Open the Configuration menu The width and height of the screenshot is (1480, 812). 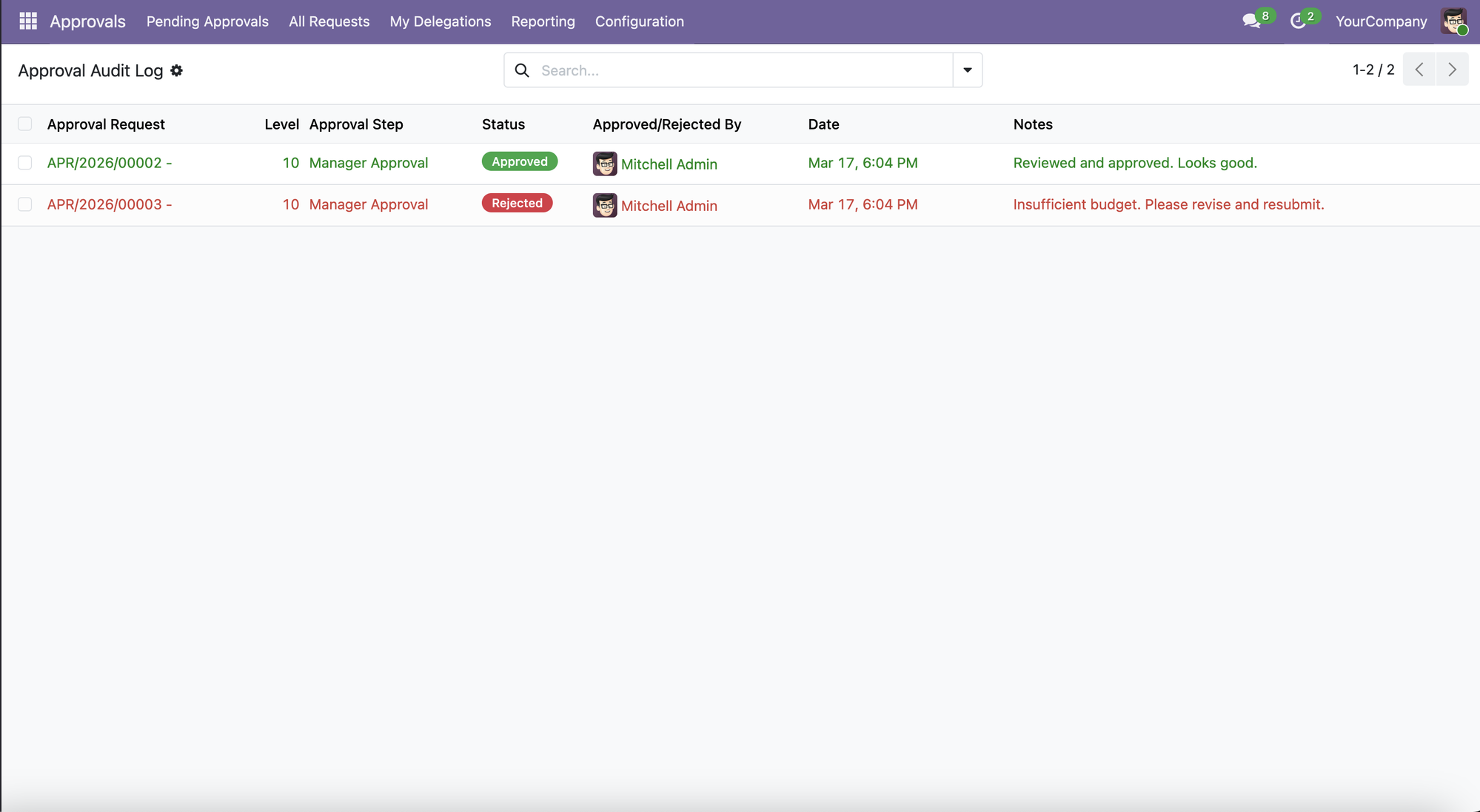point(638,21)
